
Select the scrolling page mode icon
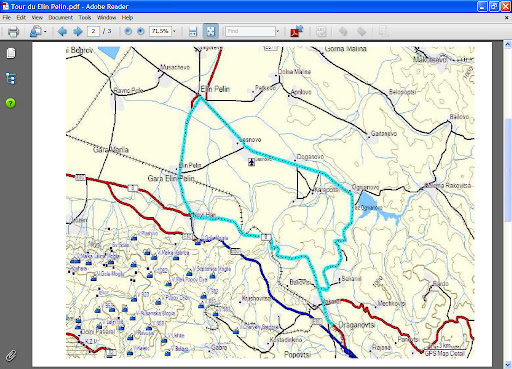[193, 32]
